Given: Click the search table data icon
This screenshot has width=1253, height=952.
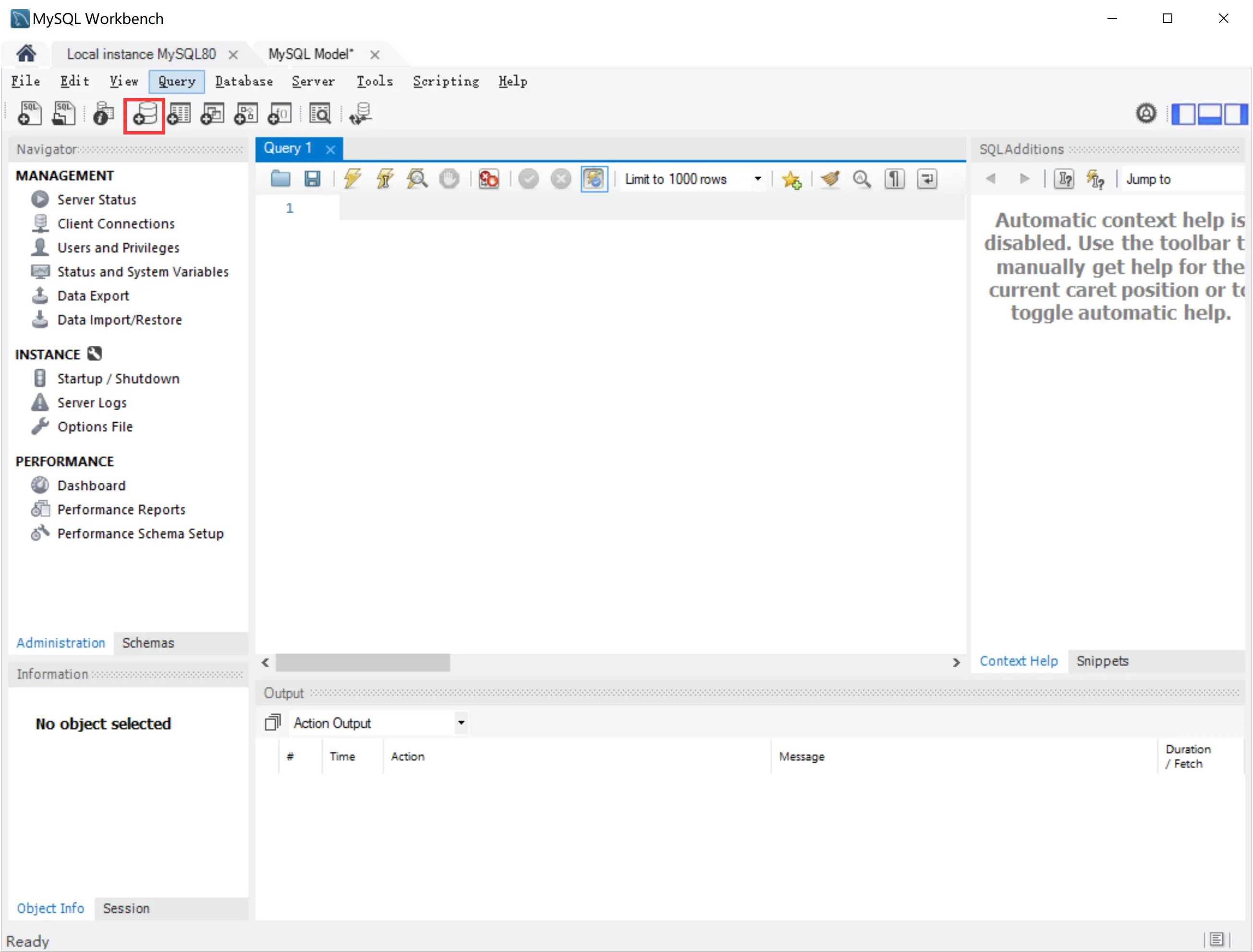Looking at the screenshot, I should [x=320, y=115].
